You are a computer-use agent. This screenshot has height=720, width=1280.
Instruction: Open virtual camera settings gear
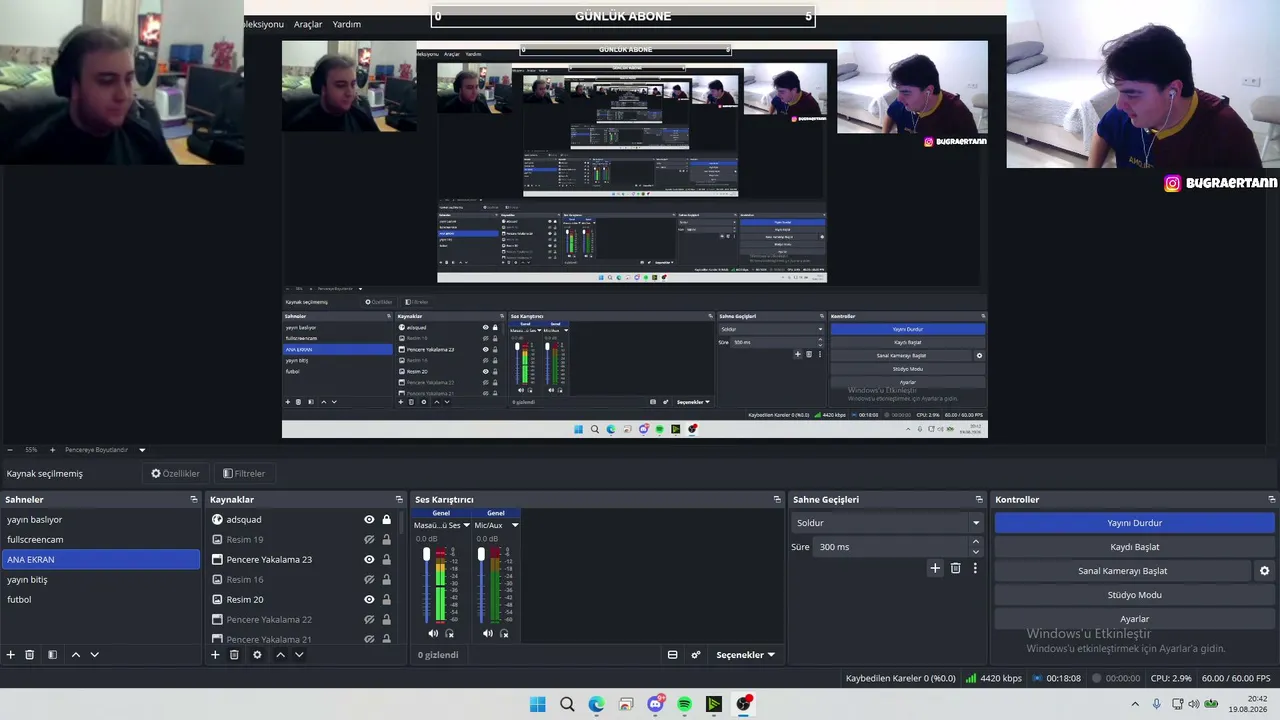tap(1264, 571)
